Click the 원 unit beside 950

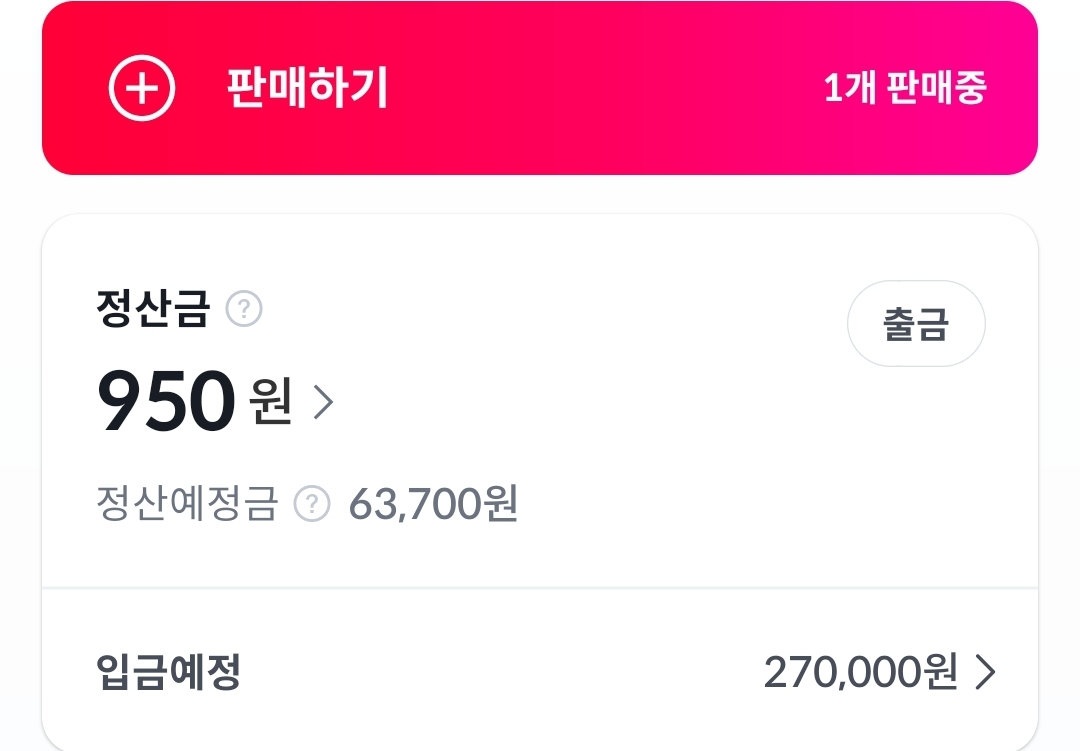tap(271, 401)
